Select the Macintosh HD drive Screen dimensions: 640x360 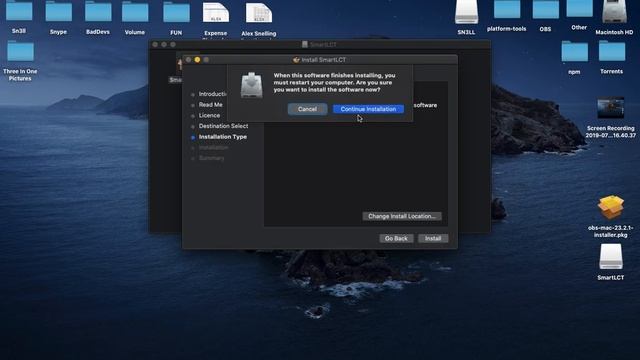[x=614, y=12]
